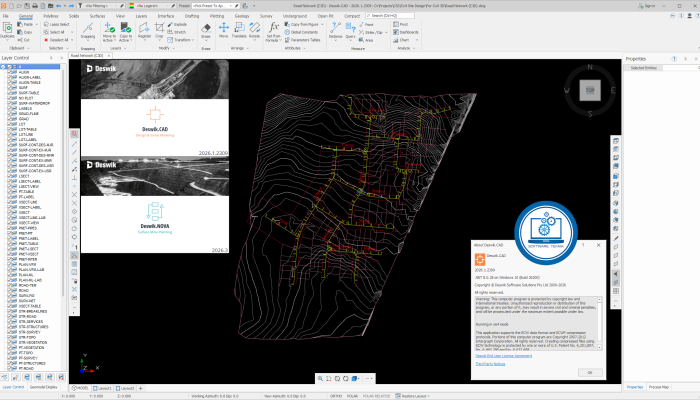
Task: Click the About dialog license text scrollbar
Action: [600, 323]
